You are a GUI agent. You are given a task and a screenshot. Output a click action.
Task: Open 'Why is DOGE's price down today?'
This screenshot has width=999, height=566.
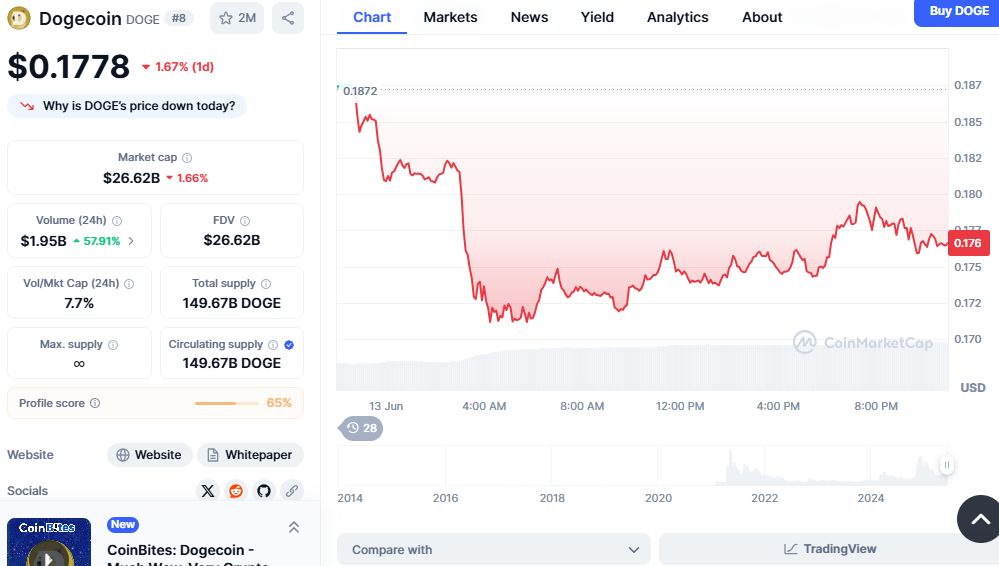[128, 106]
